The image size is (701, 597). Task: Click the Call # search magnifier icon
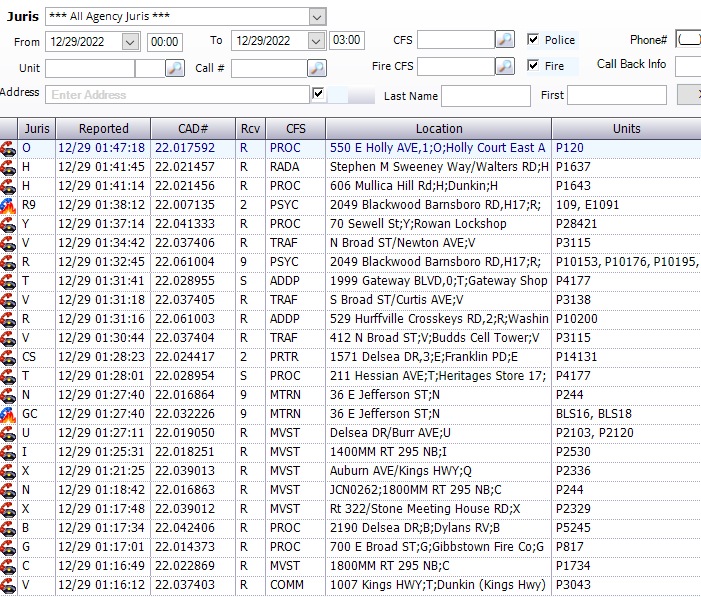(317, 68)
